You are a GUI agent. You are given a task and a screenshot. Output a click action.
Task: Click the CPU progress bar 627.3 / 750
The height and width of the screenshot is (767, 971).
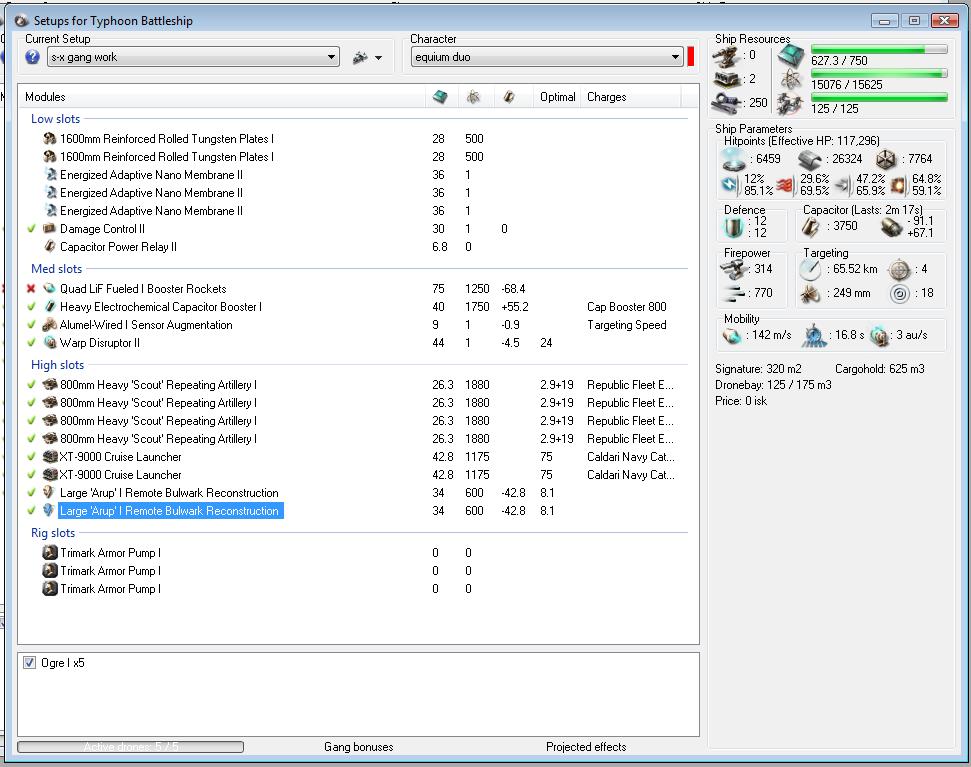tap(879, 49)
